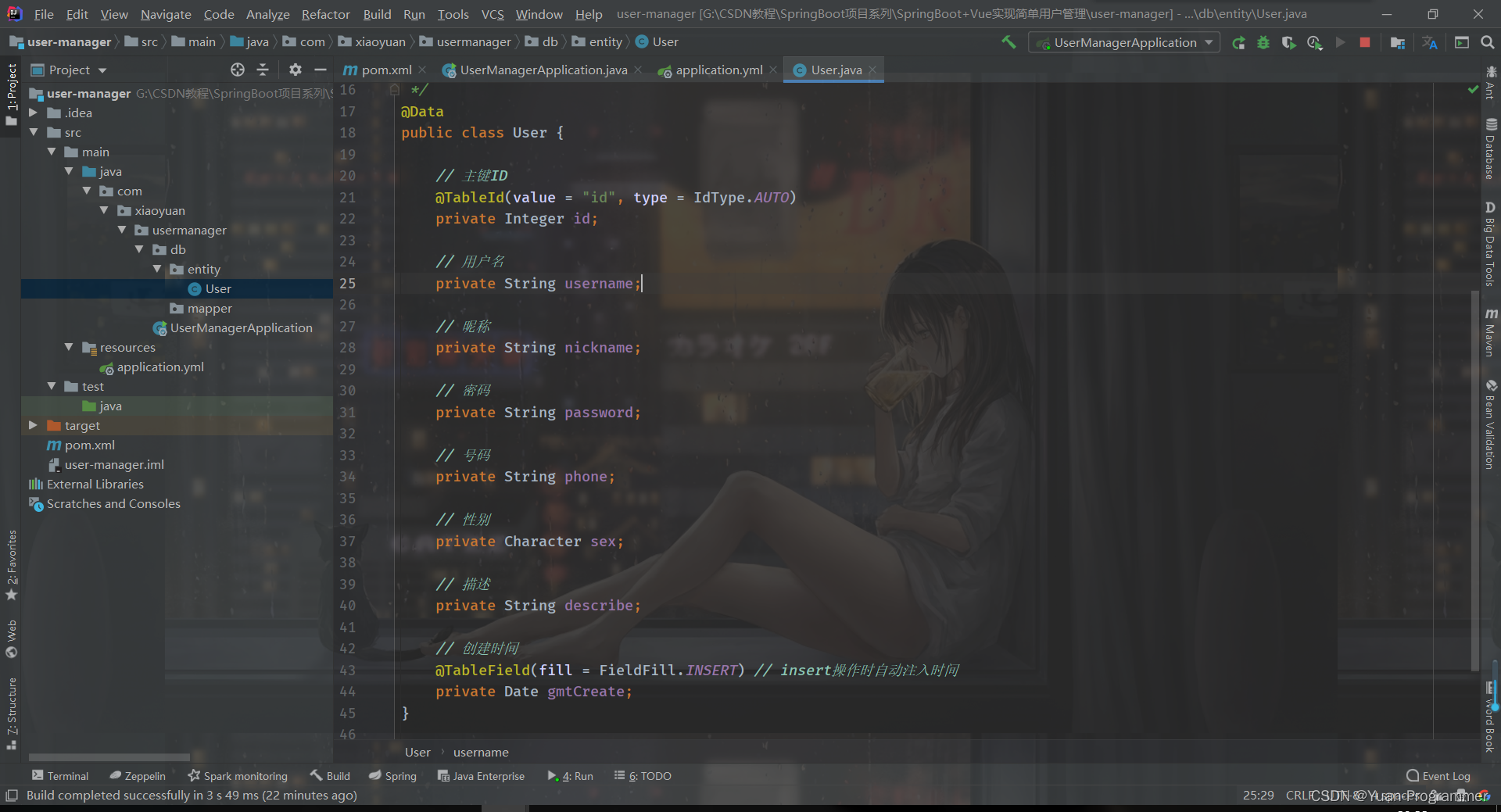Open the Refactor menu

pyautogui.click(x=325, y=14)
